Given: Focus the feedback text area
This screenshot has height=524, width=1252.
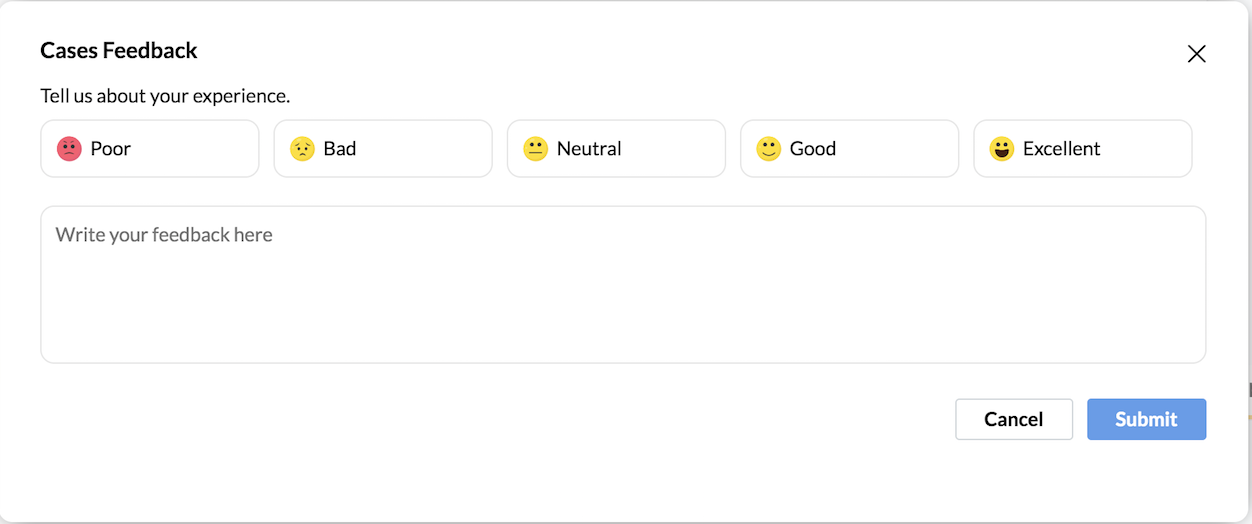Looking at the screenshot, I should click(x=623, y=285).
